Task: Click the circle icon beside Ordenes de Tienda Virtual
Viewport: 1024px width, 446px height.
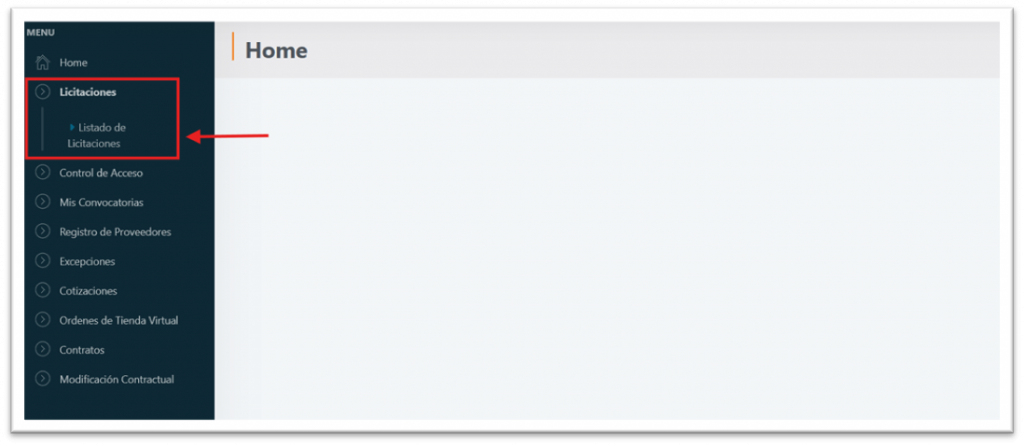Action: pos(42,320)
